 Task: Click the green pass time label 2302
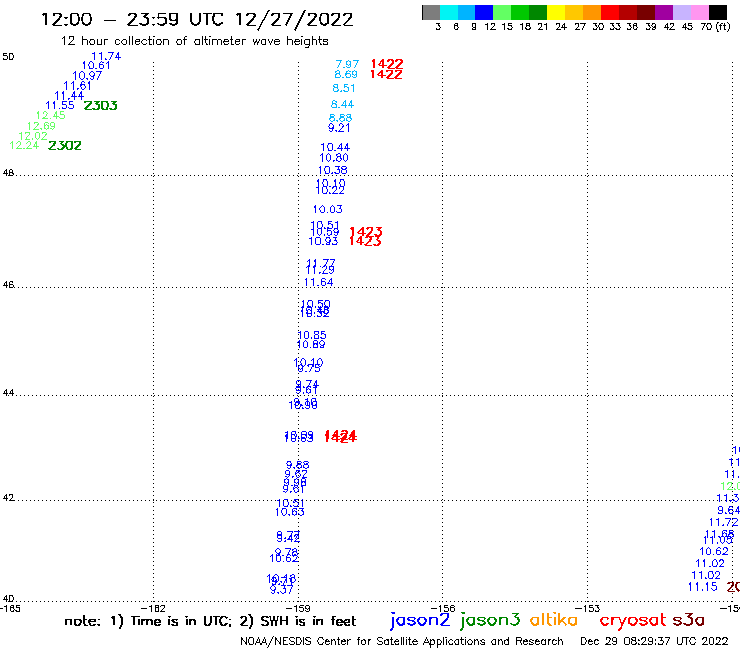(x=65, y=145)
